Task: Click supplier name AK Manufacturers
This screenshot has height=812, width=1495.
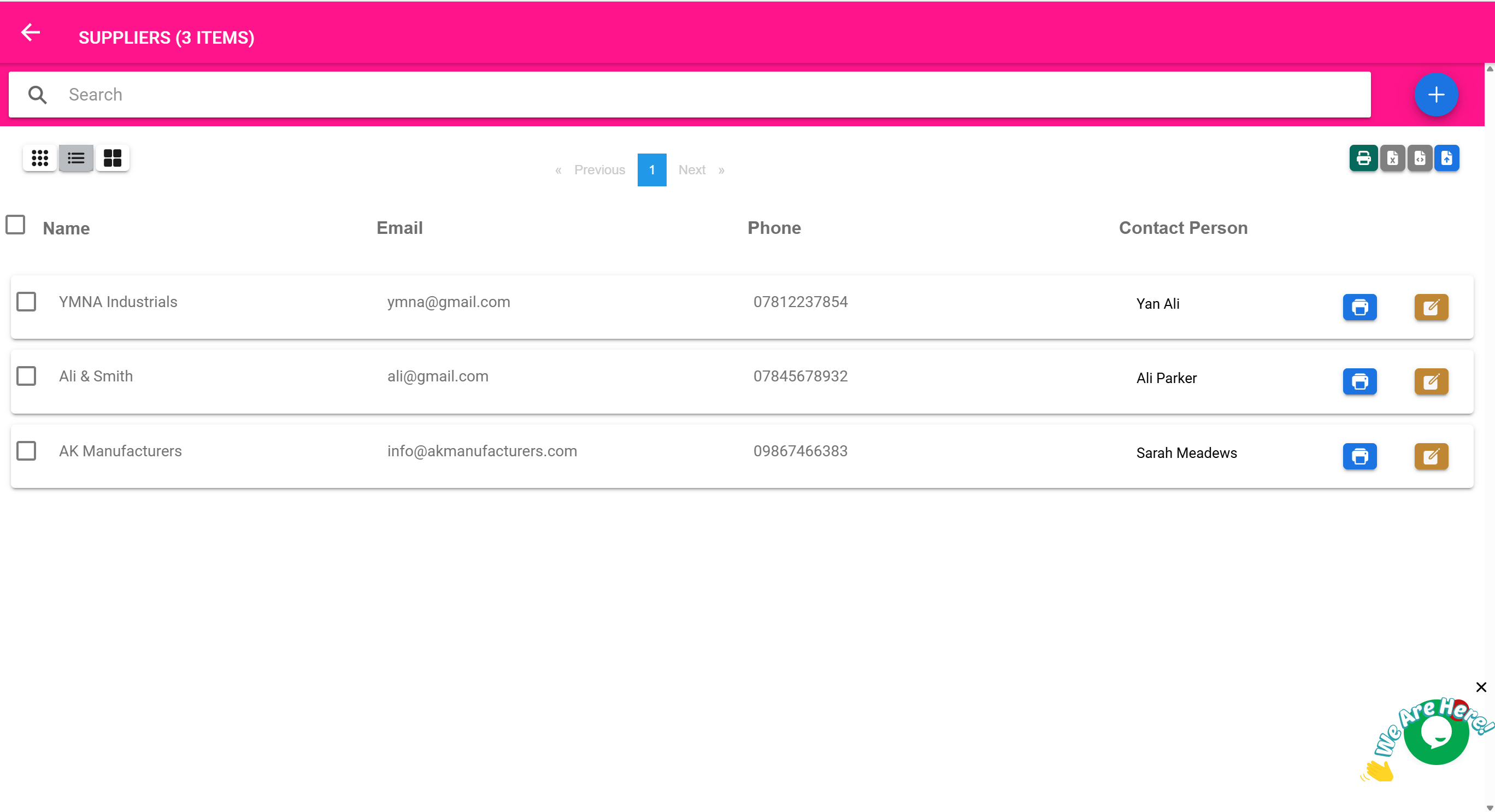Action: pos(120,451)
